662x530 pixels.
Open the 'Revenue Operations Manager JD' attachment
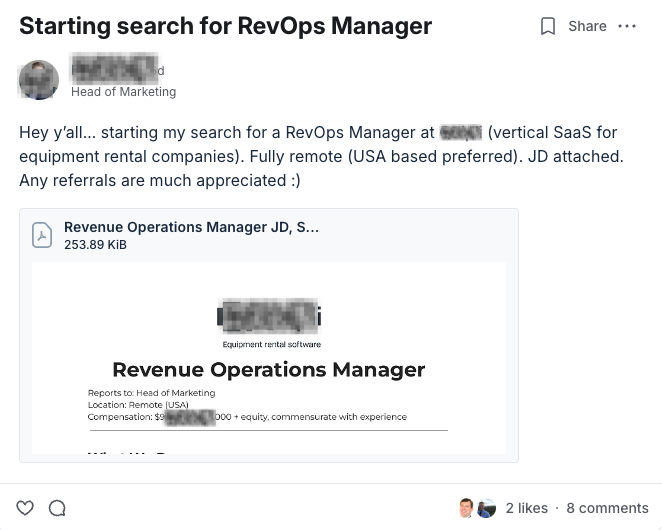pos(191,227)
